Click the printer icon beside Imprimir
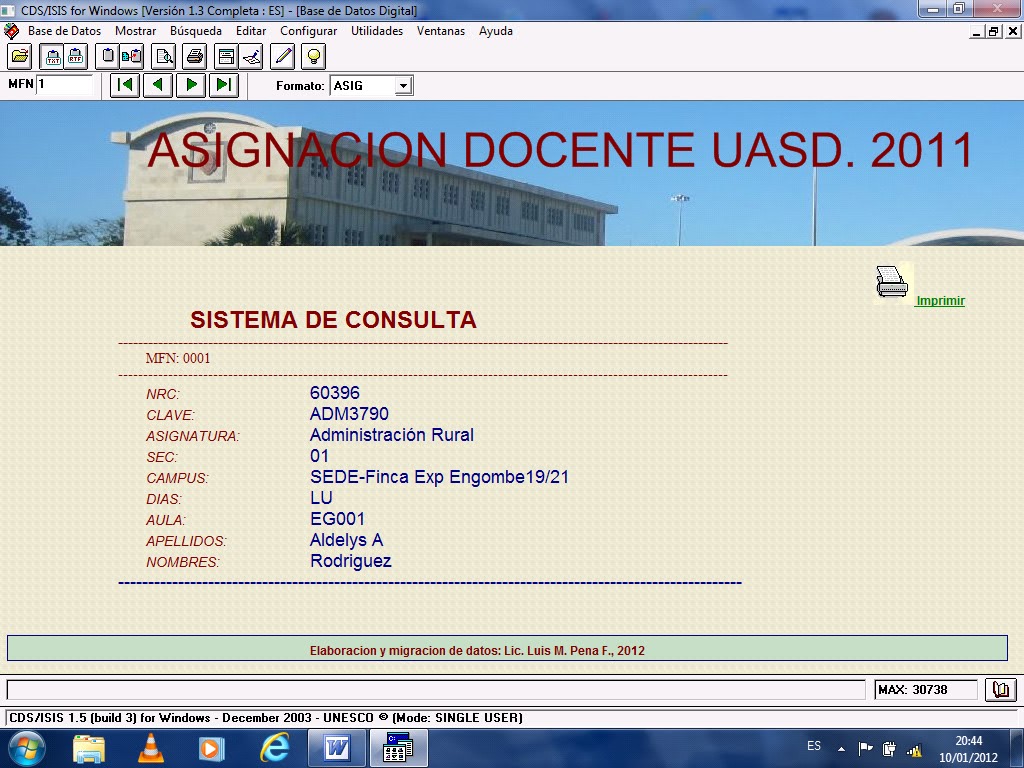The height and width of the screenshot is (768, 1024). tap(893, 281)
